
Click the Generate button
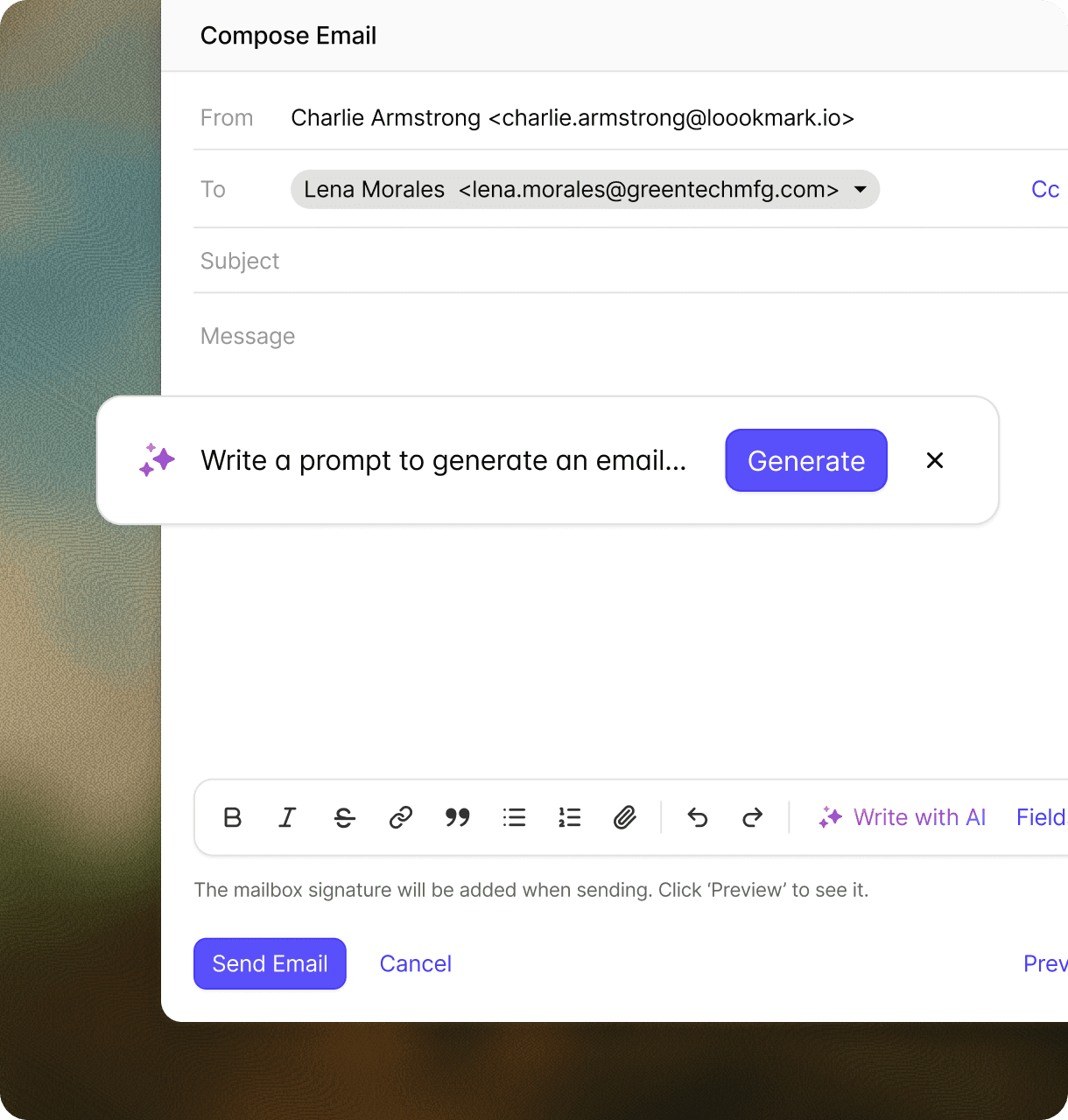tap(805, 460)
